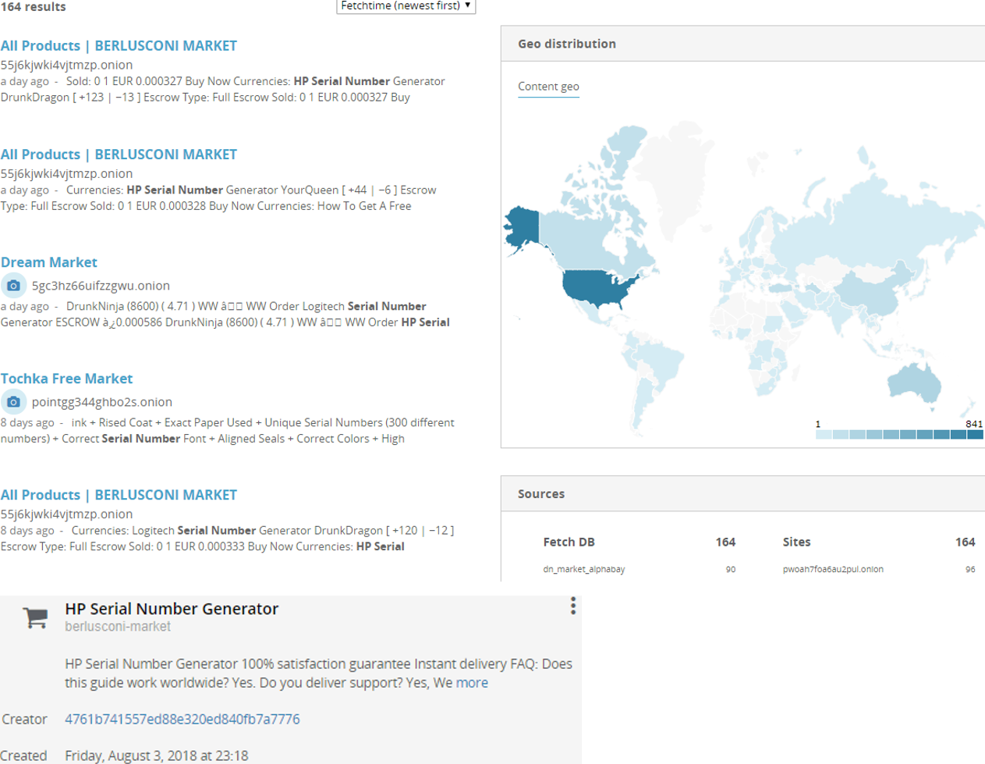Image resolution: width=985 pixels, height=764 pixels.
Task: Click the darkest legend color swatch near 841
Action: coord(975,434)
